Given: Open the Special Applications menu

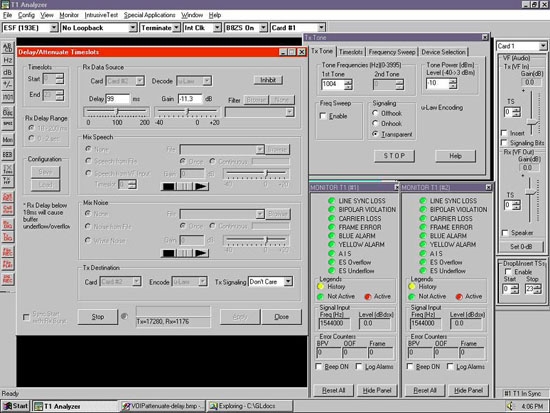Looking at the screenshot, I should (149, 15).
